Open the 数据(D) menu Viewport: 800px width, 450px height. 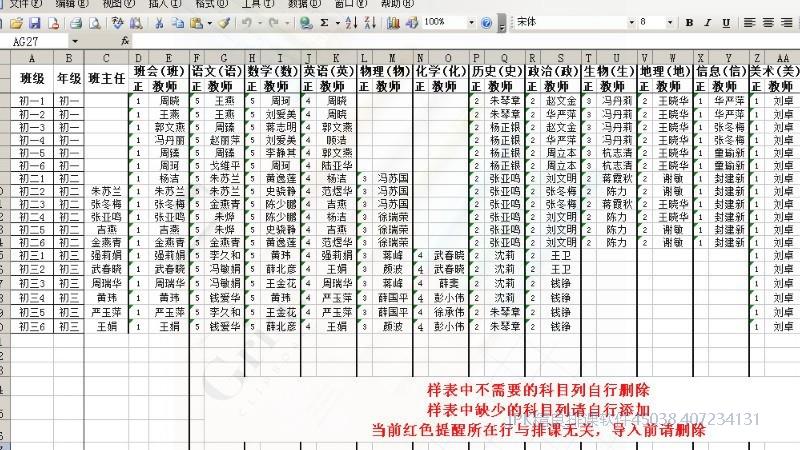coord(305,4)
